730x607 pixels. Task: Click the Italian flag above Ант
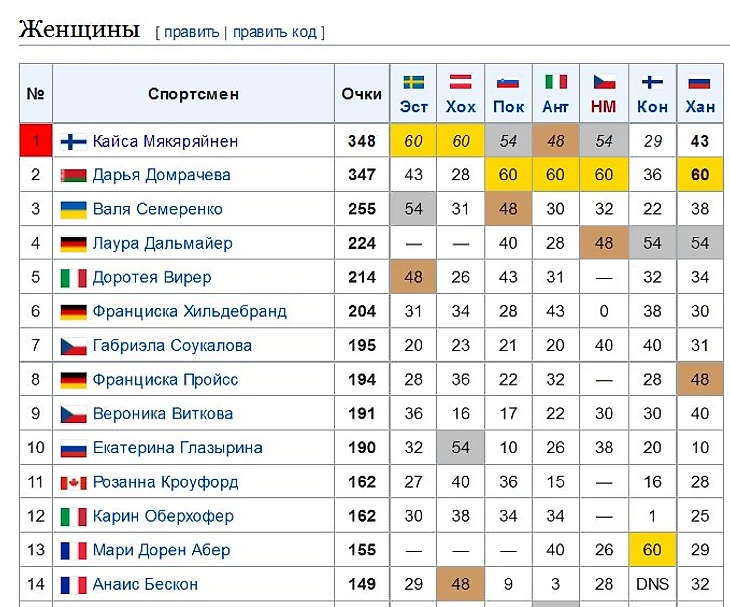(x=556, y=82)
